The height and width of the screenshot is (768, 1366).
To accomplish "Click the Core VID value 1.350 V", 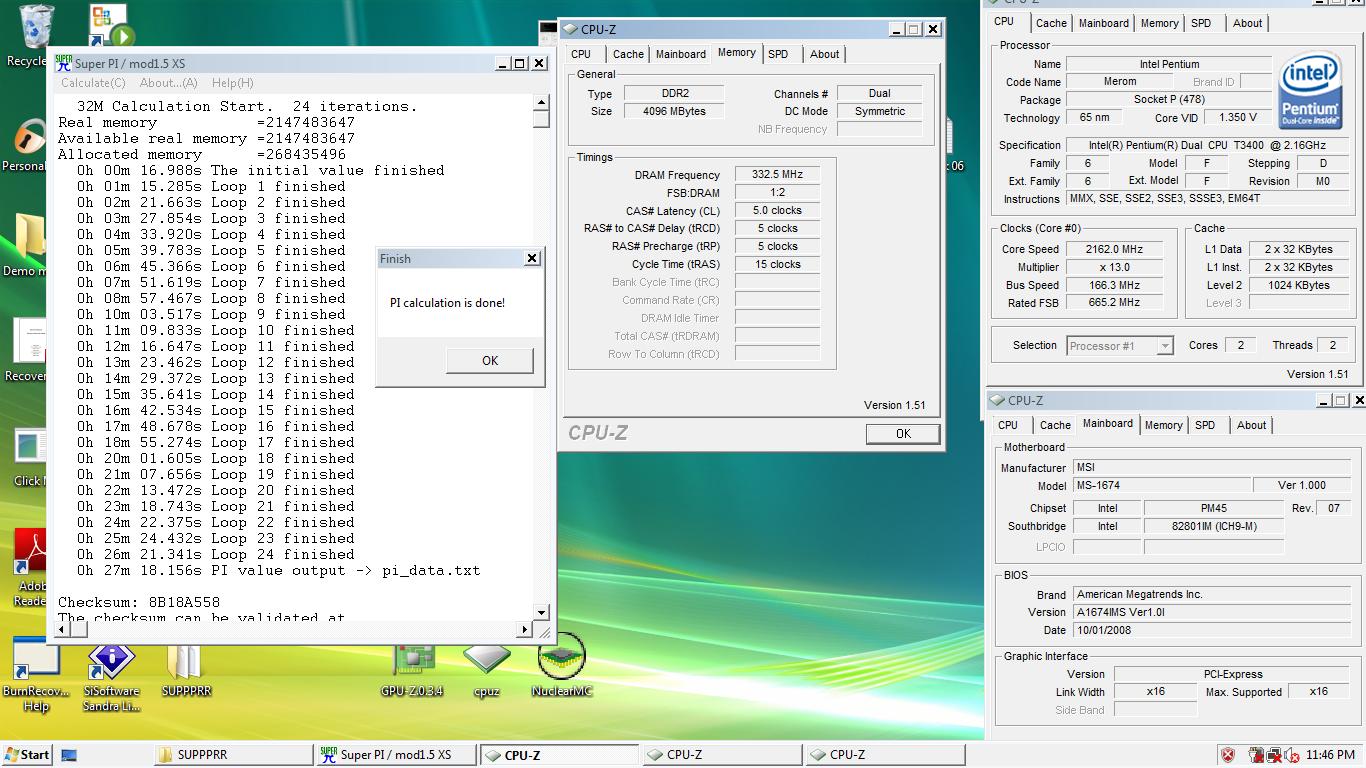I will (1238, 117).
